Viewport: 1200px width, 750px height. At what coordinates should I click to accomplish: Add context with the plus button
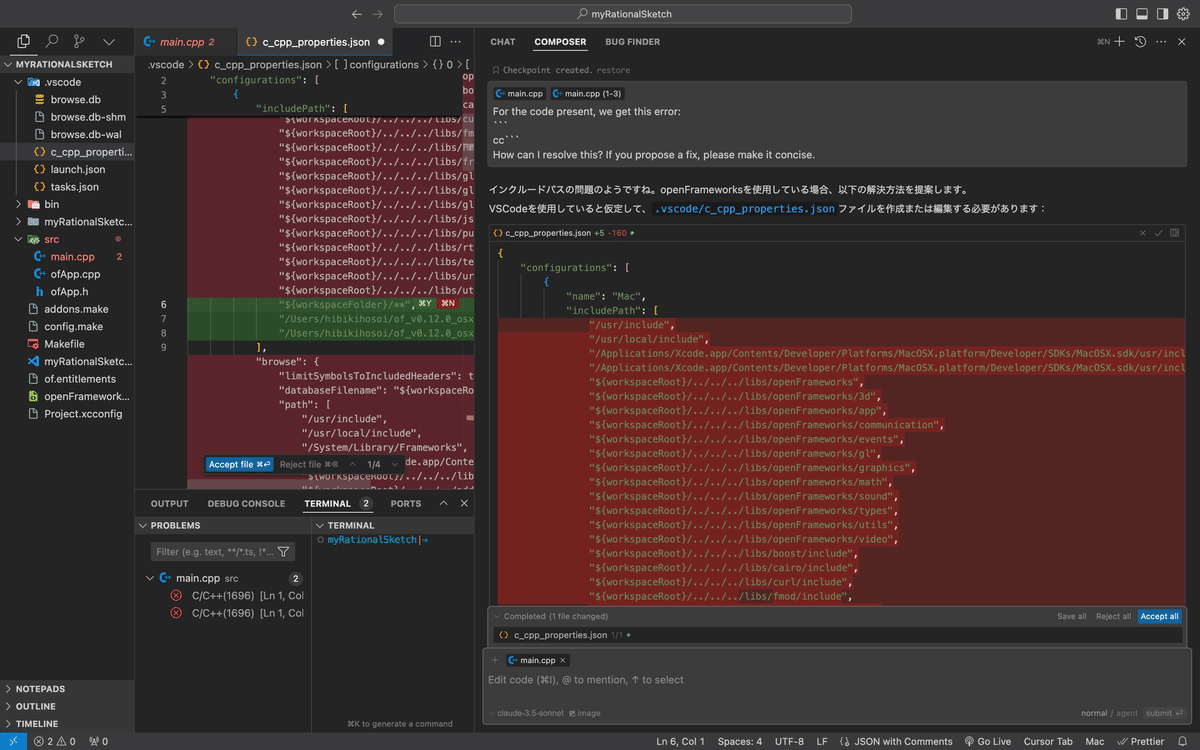pos(495,660)
